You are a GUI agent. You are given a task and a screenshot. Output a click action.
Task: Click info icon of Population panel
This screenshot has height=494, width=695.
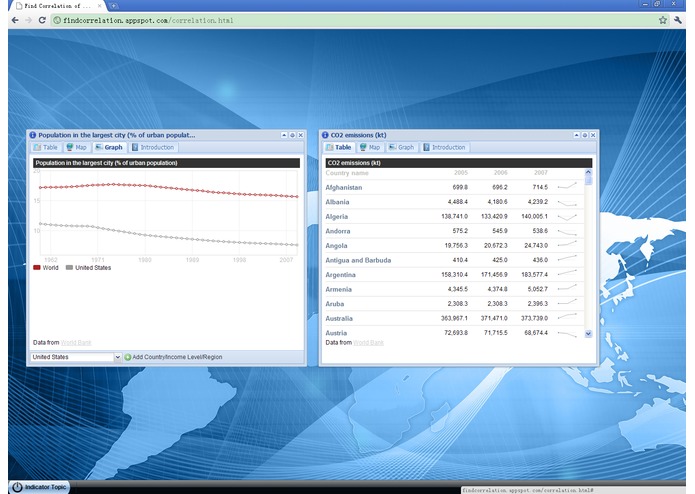tap(32, 135)
